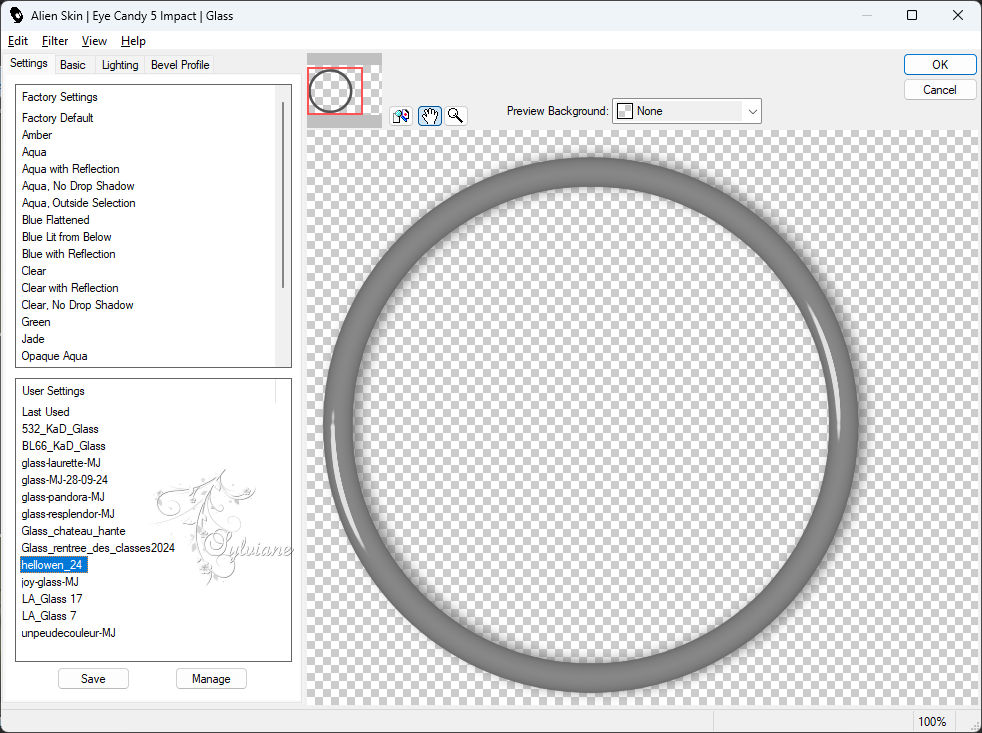The height and width of the screenshot is (733, 982).
Task: Select Aqua, Outside Selection preset
Action: point(78,202)
